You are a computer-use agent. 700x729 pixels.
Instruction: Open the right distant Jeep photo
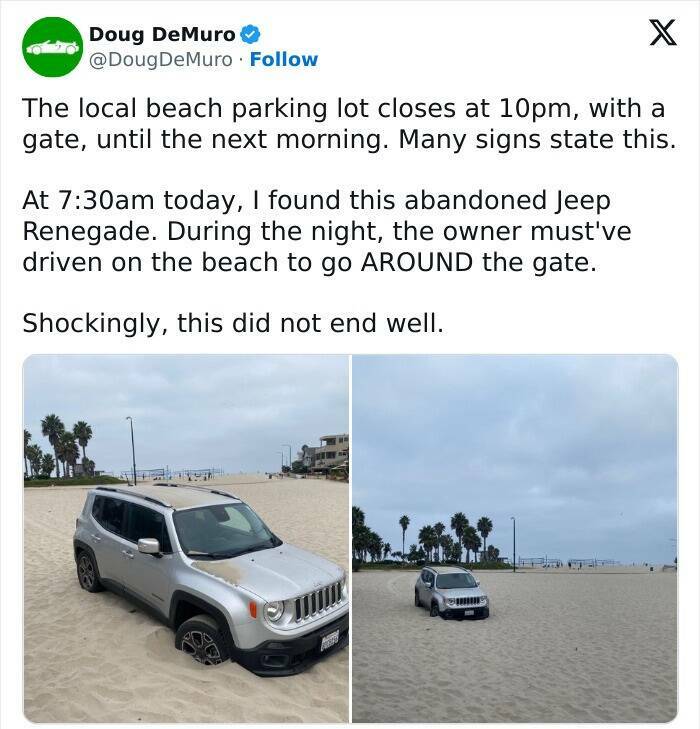coord(514,538)
